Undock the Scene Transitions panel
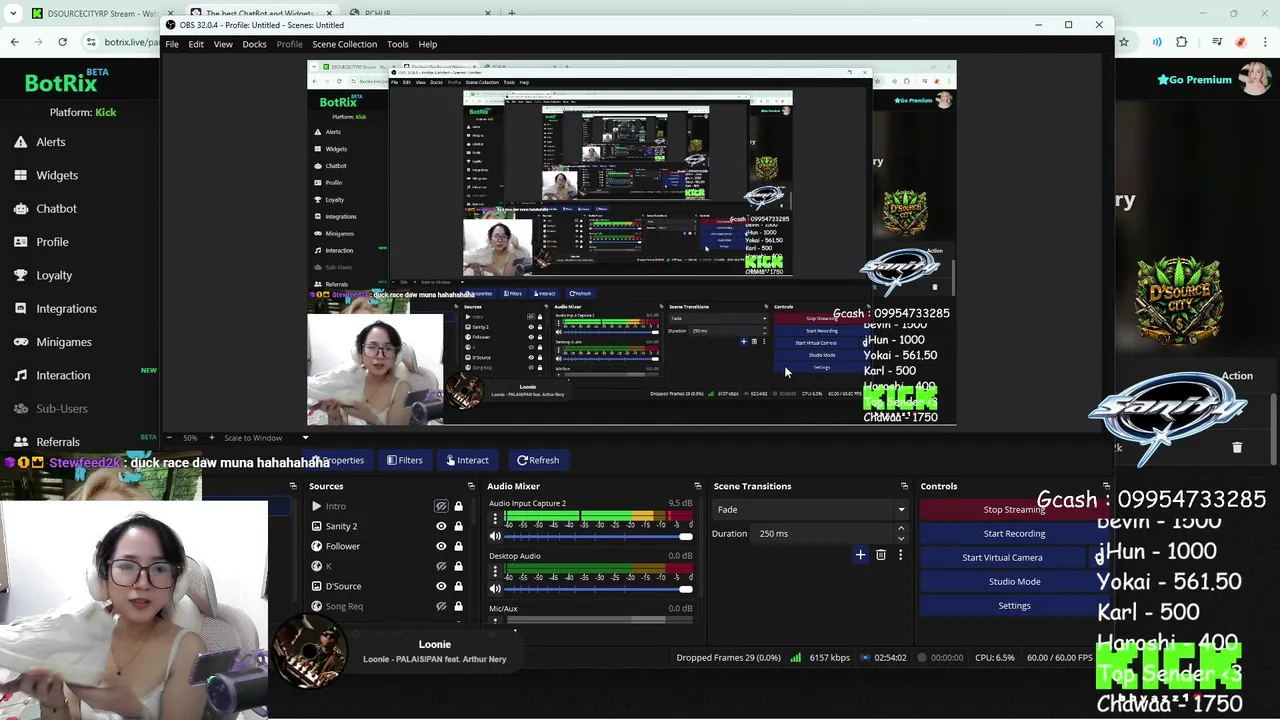Screen dimensions: 1280x720 point(904,486)
